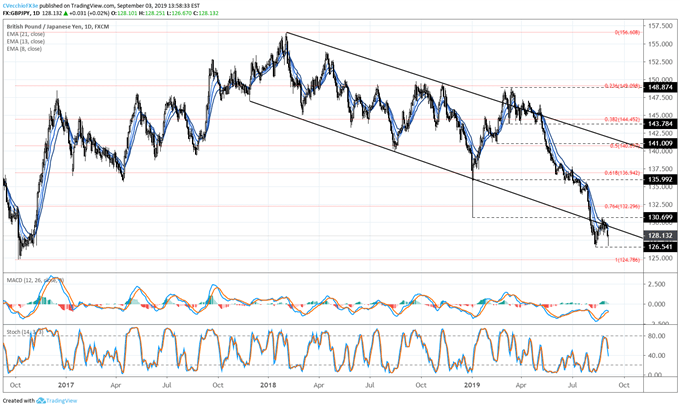The height and width of the screenshot is (408, 680).
Task: Click the +0.031 (+0.02%) price change text
Action: pos(88,13)
